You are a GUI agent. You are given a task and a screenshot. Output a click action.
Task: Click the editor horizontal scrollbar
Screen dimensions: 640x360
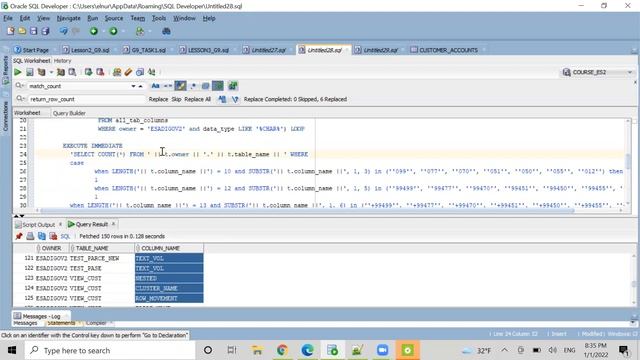click(x=307, y=211)
